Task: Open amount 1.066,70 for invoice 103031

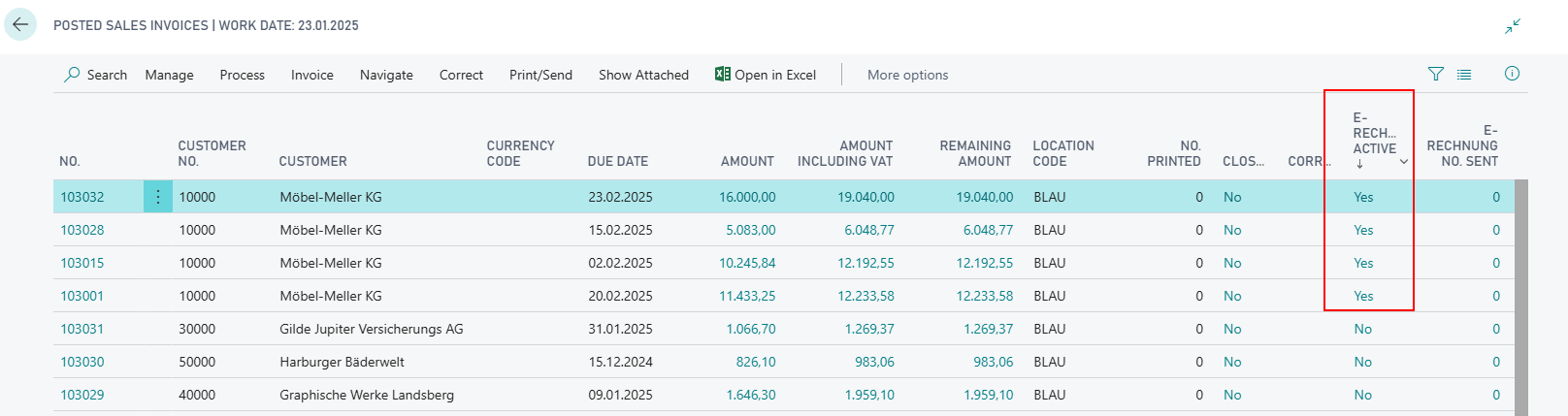Action: (750, 329)
